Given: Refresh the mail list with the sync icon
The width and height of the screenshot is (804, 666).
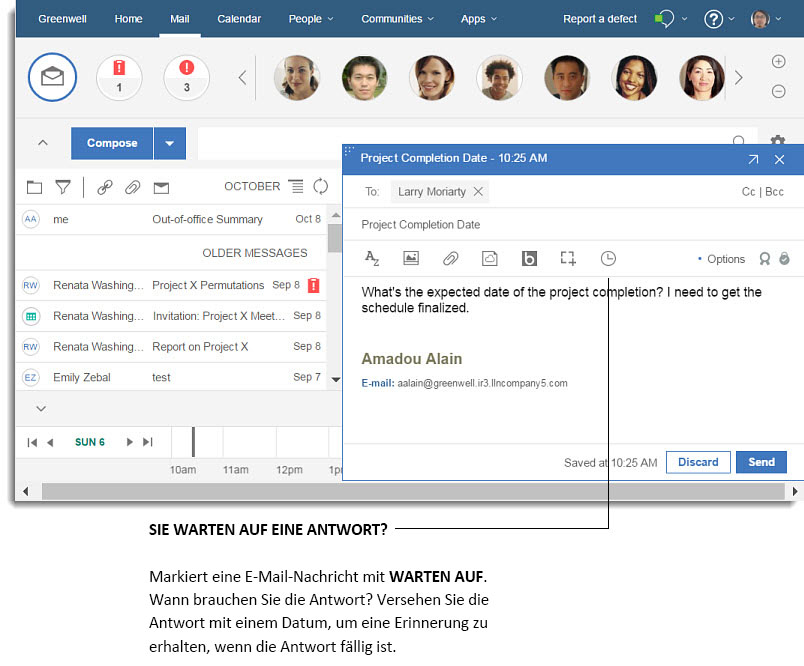Looking at the screenshot, I should (320, 187).
